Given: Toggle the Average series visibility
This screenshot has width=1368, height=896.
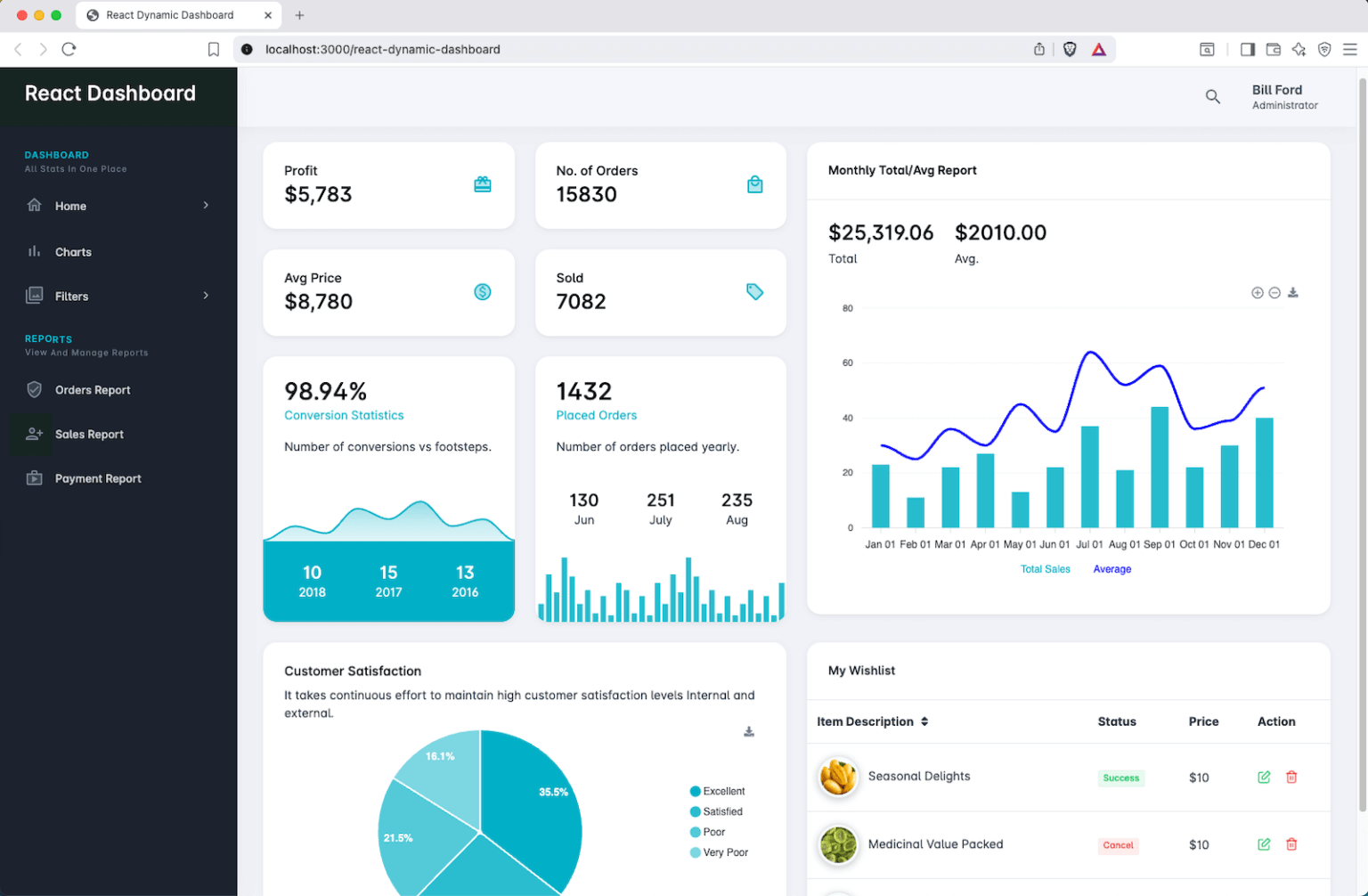Looking at the screenshot, I should coord(1111,568).
